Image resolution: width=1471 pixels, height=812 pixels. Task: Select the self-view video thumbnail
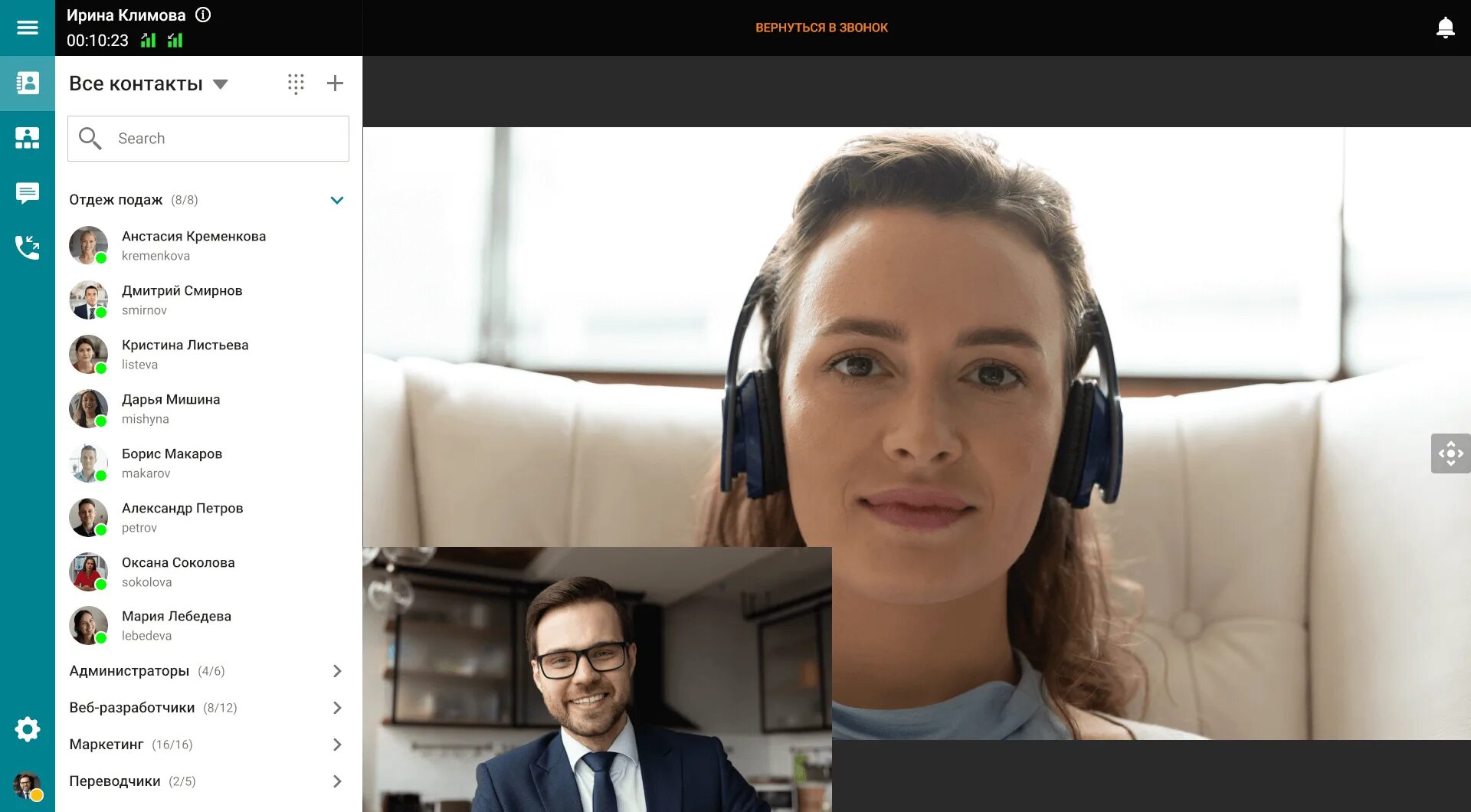coord(597,679)
